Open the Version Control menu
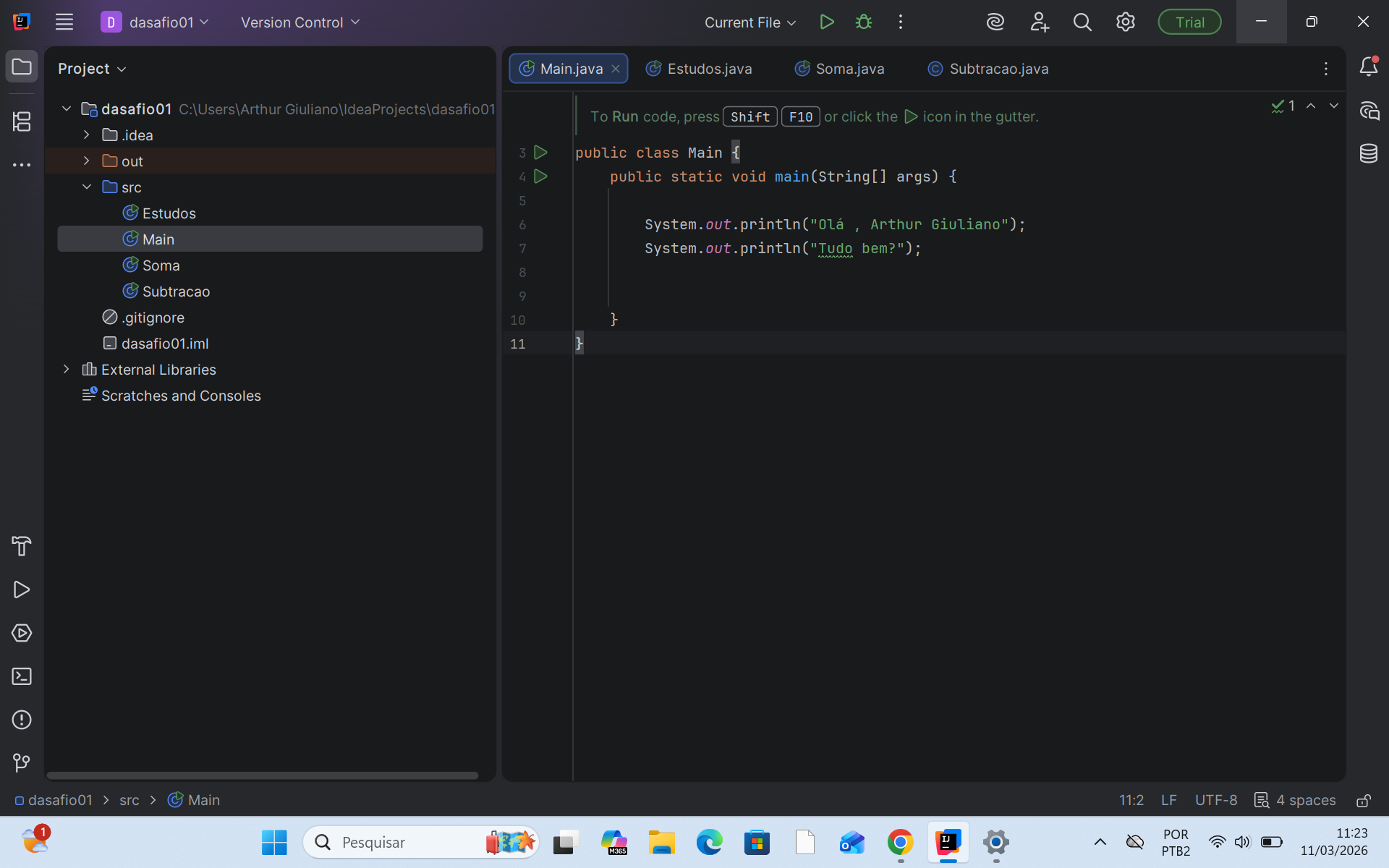1389x868 pixels. click(300, 22)
